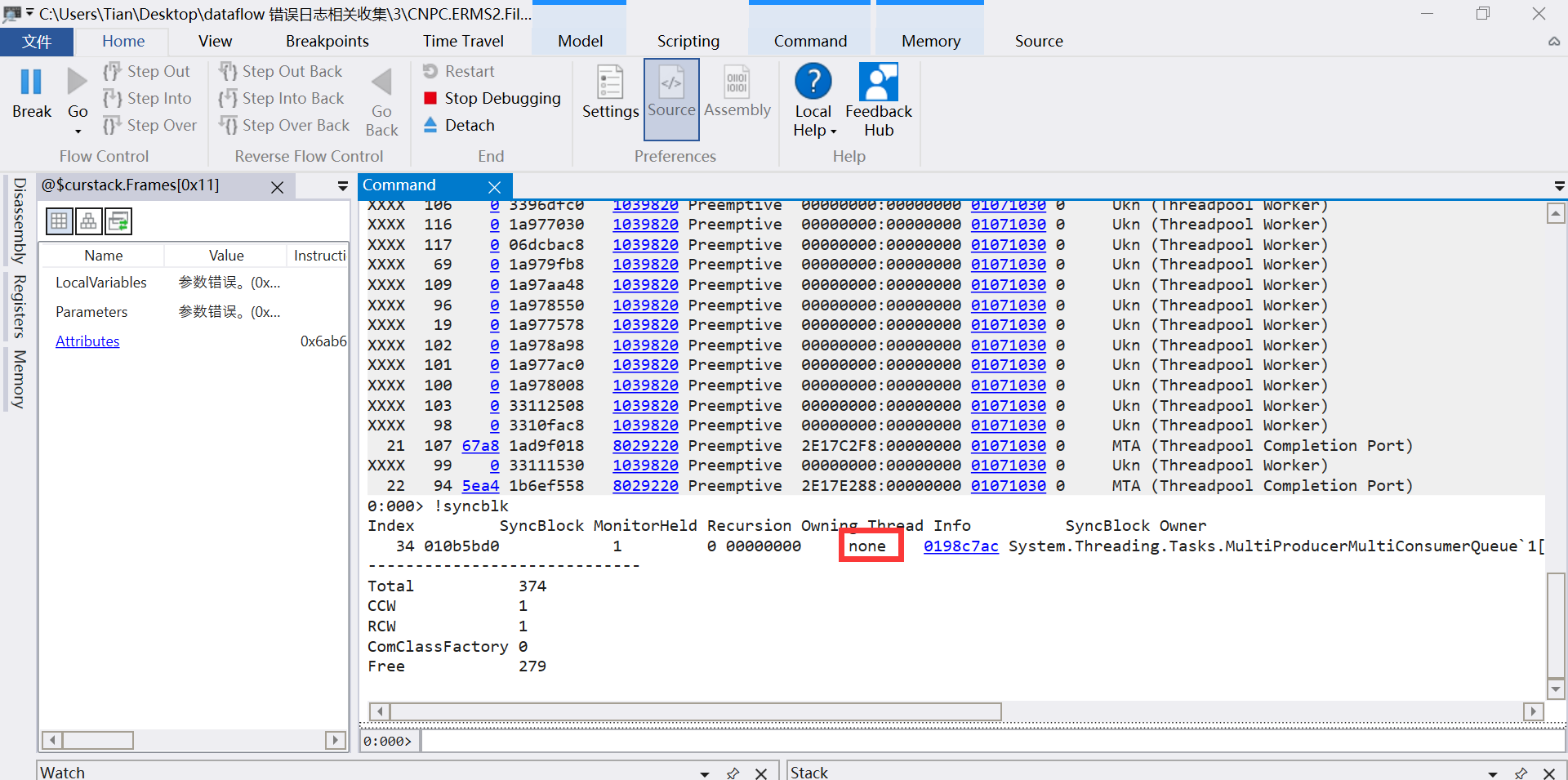Click Stop Debugging red square
Viewport: 1568px width, 780px height.
tap(430, 99)
